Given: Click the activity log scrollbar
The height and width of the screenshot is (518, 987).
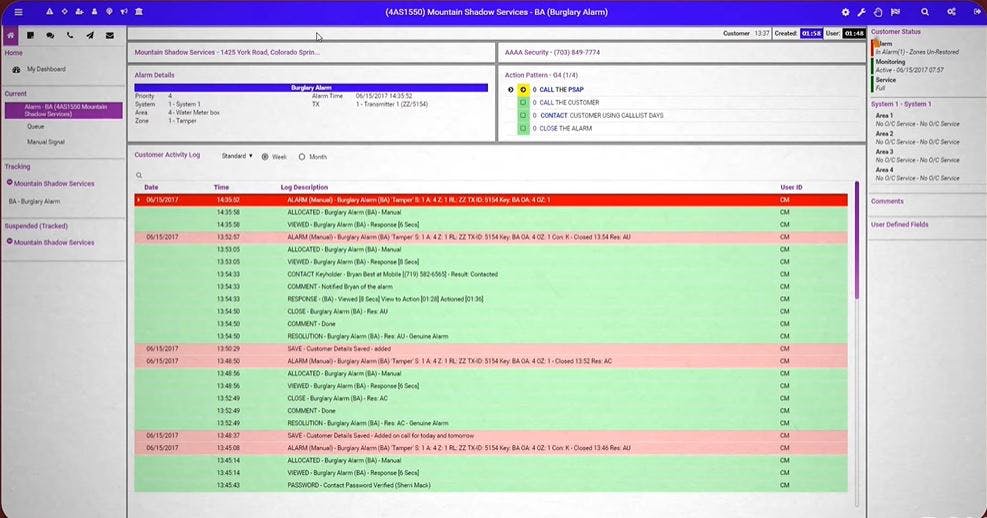Looking at the screenshot, I should 856,240.
